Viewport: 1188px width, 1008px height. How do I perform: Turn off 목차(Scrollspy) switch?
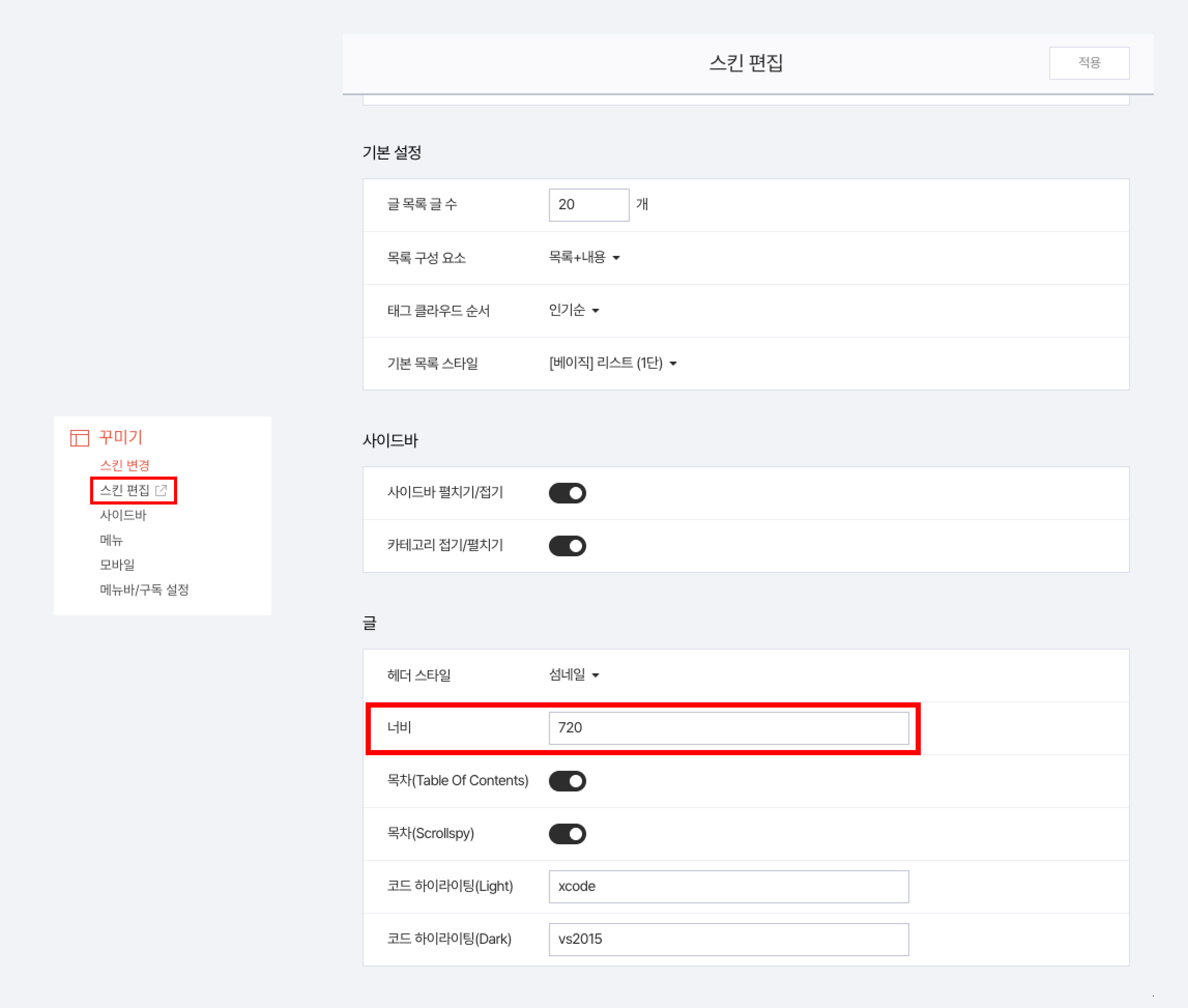(x=567, y=834)
